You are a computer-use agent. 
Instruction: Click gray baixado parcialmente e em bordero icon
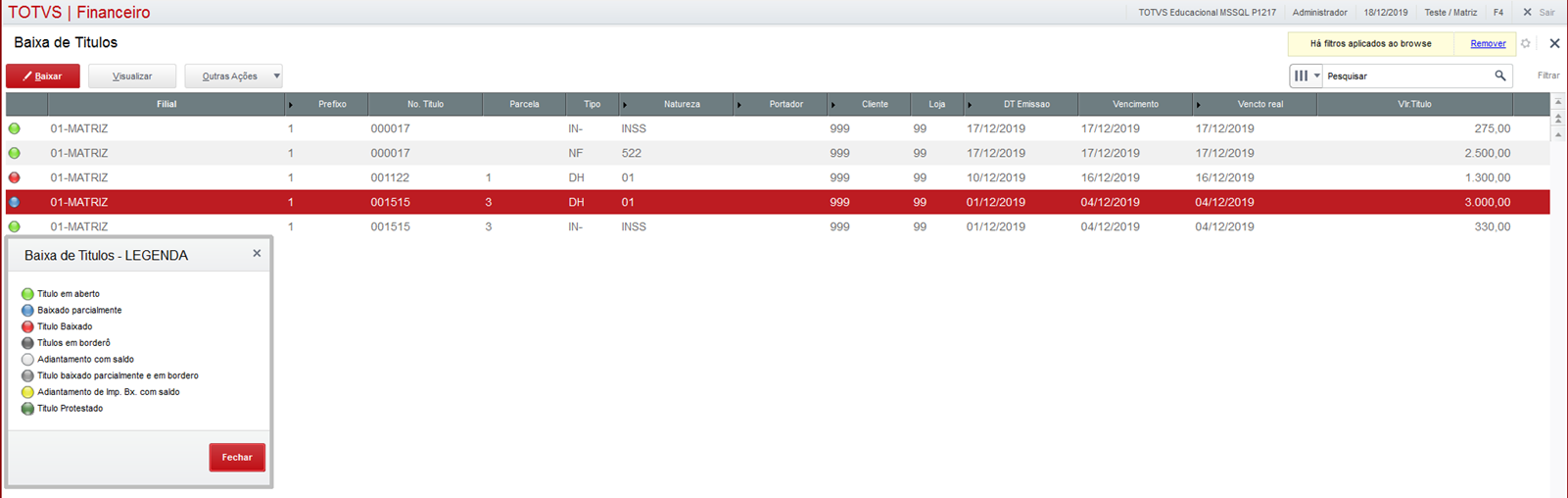click(x=27, y=375)
